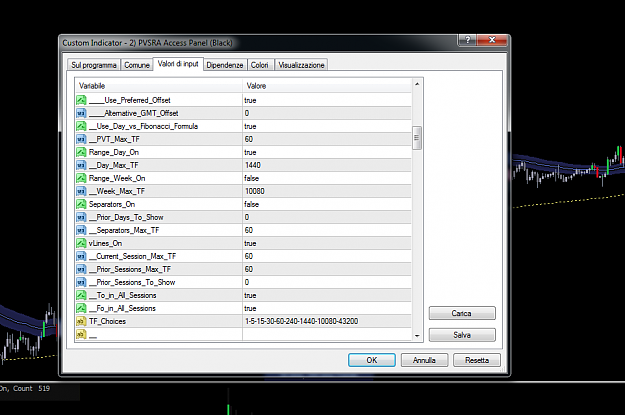Click the Day_Max_TF integer icon
625x415 pixels.
point(81,165)
